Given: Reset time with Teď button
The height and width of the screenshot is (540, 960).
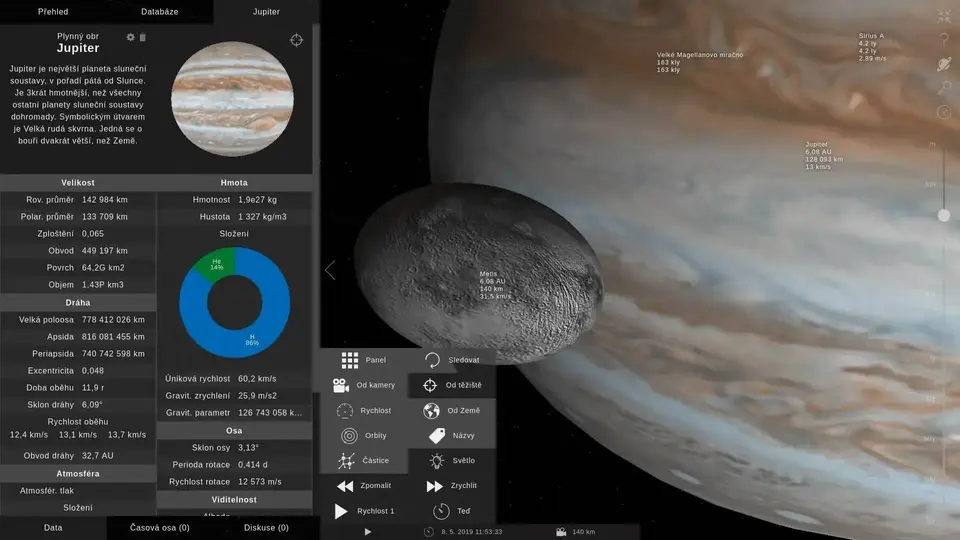Looking at the screenshot, I should click(x=452, y=511).
